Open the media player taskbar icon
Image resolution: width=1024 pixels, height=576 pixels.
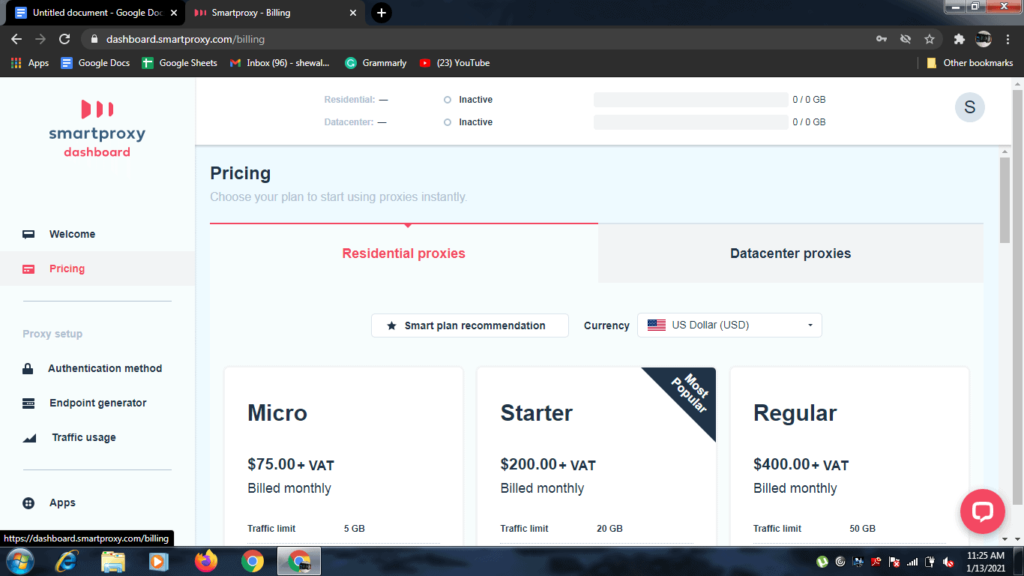pos(159,562)
